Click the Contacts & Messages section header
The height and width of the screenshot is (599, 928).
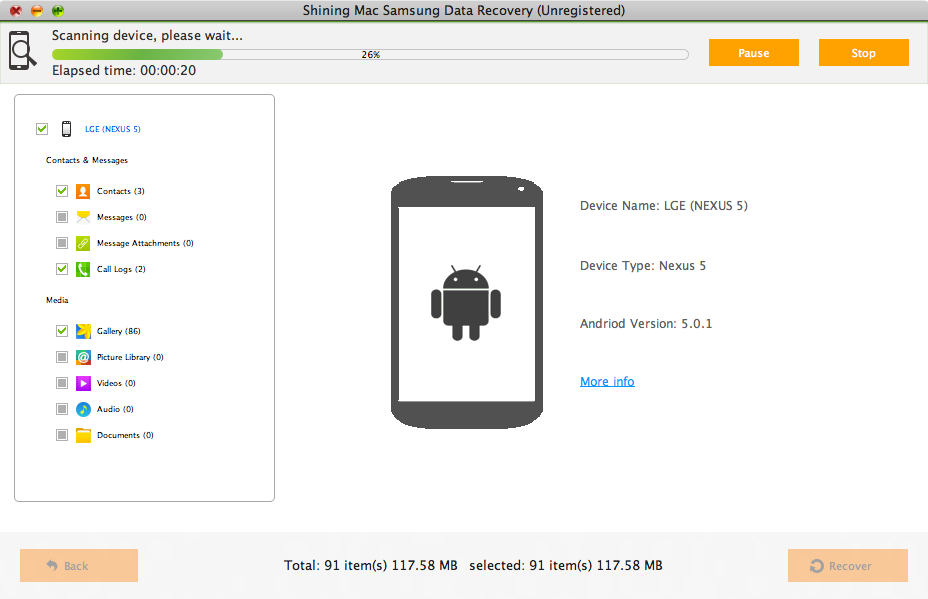(87, 160)
